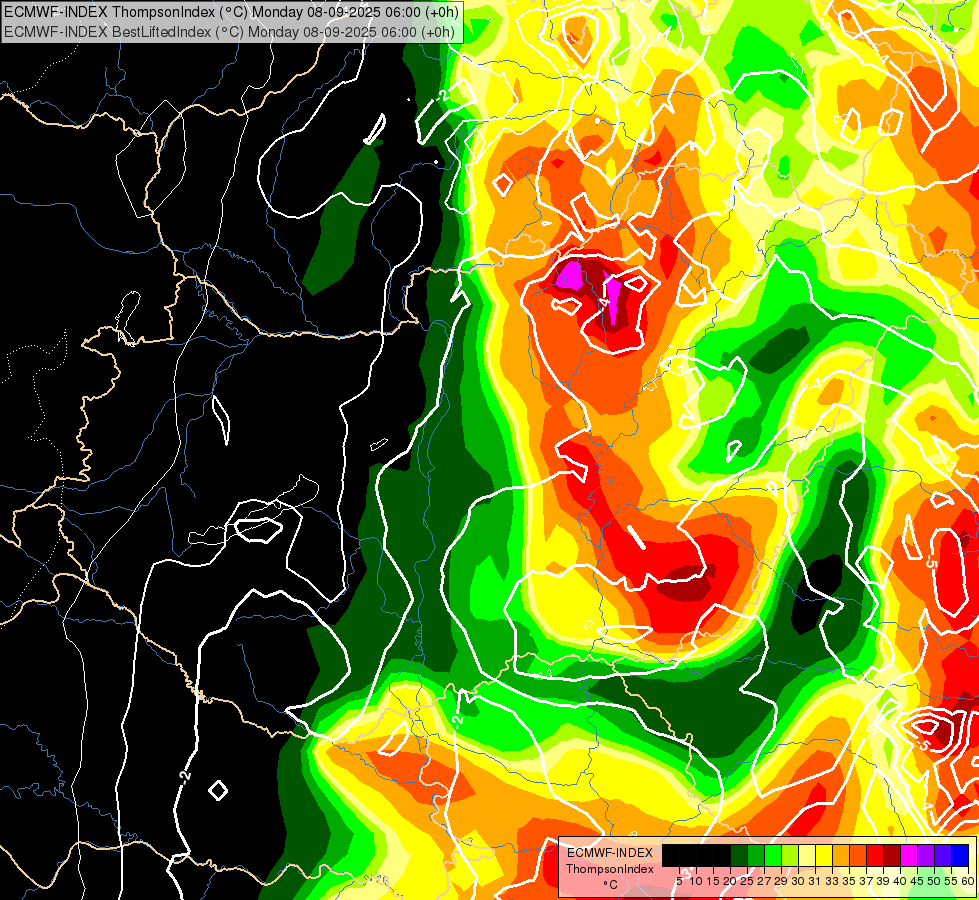Click legend tick value '30'

pyautogui.click(x=799, y=881)
